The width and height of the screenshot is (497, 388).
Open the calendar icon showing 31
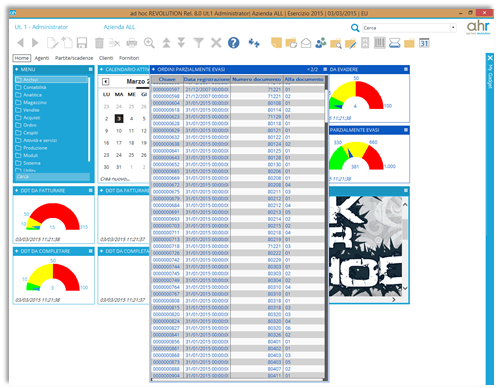pos(424,43)
